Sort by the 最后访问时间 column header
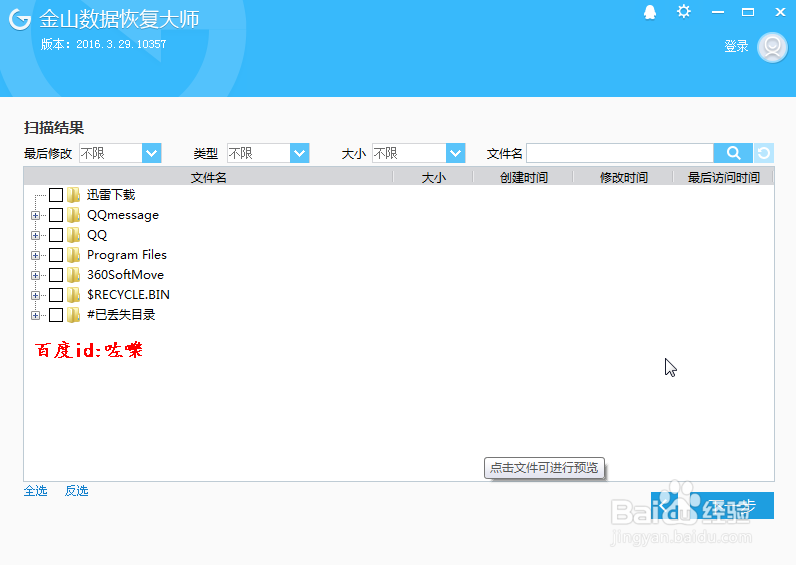This screenshot has width=796, height=565. [x=723, y=177]
